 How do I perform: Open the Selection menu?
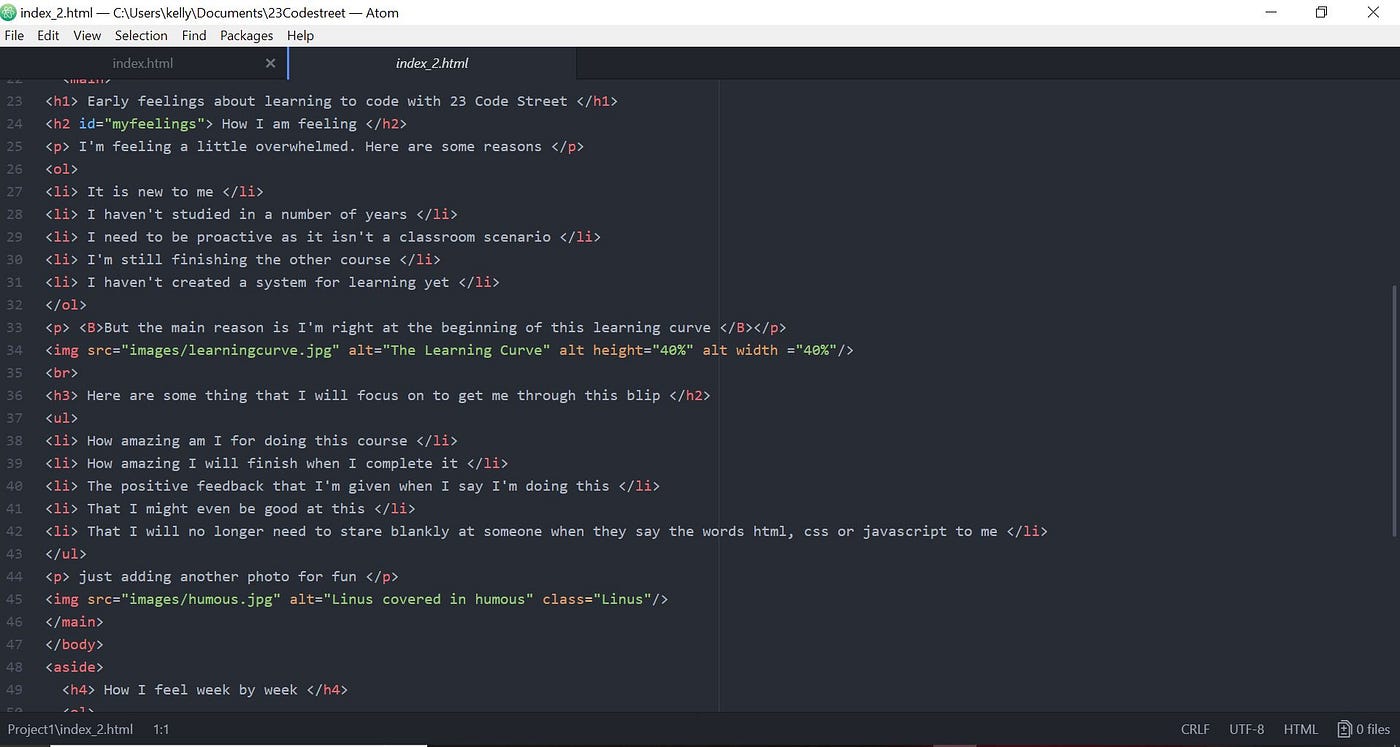140,35
